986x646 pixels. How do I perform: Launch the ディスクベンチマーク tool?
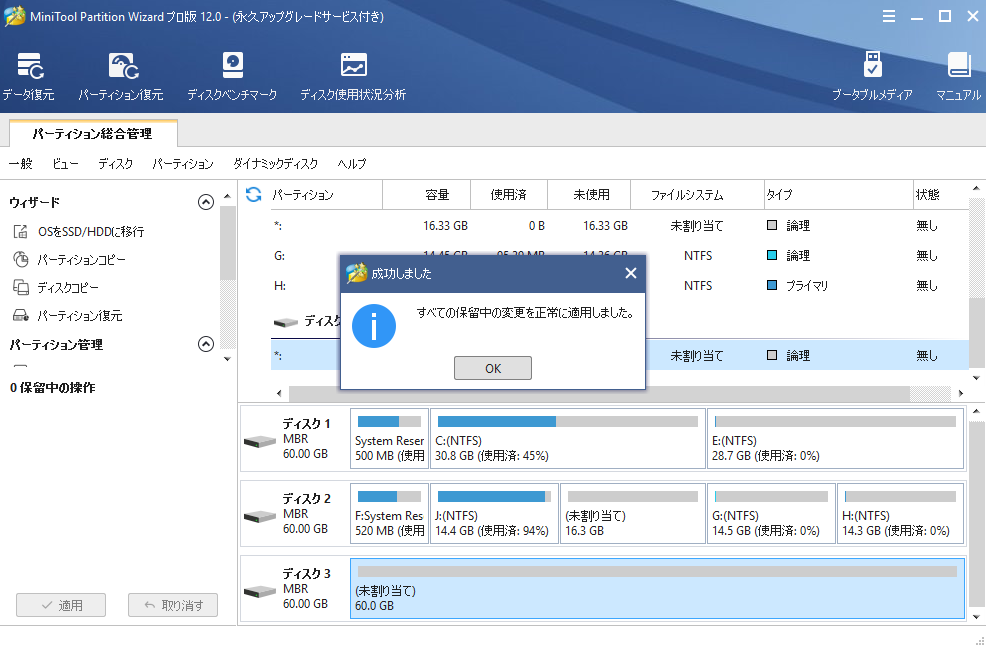click(x=232, y=77)
